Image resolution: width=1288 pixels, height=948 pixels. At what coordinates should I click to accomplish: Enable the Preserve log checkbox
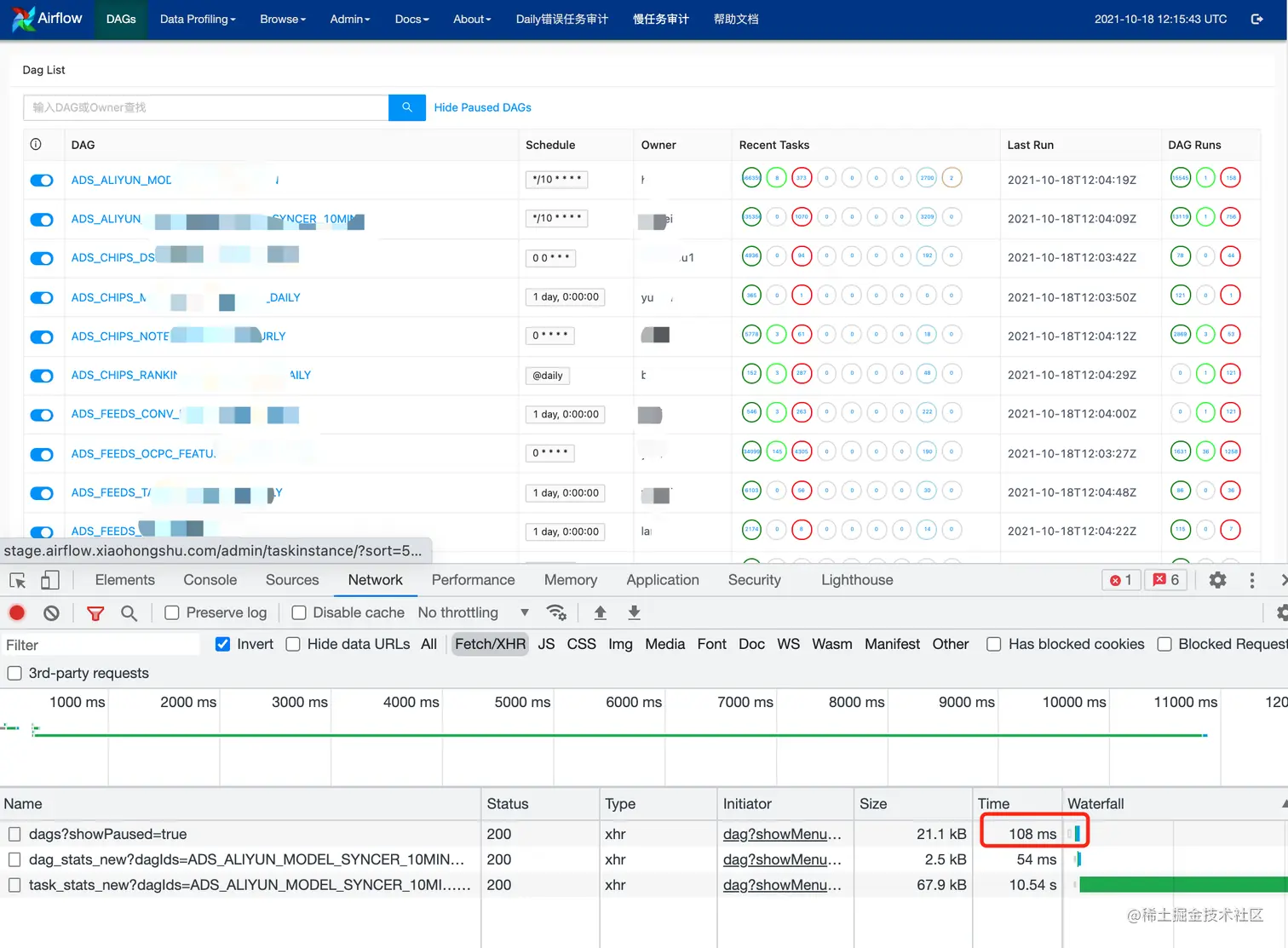pyautogui.click(x=172, y=612)
